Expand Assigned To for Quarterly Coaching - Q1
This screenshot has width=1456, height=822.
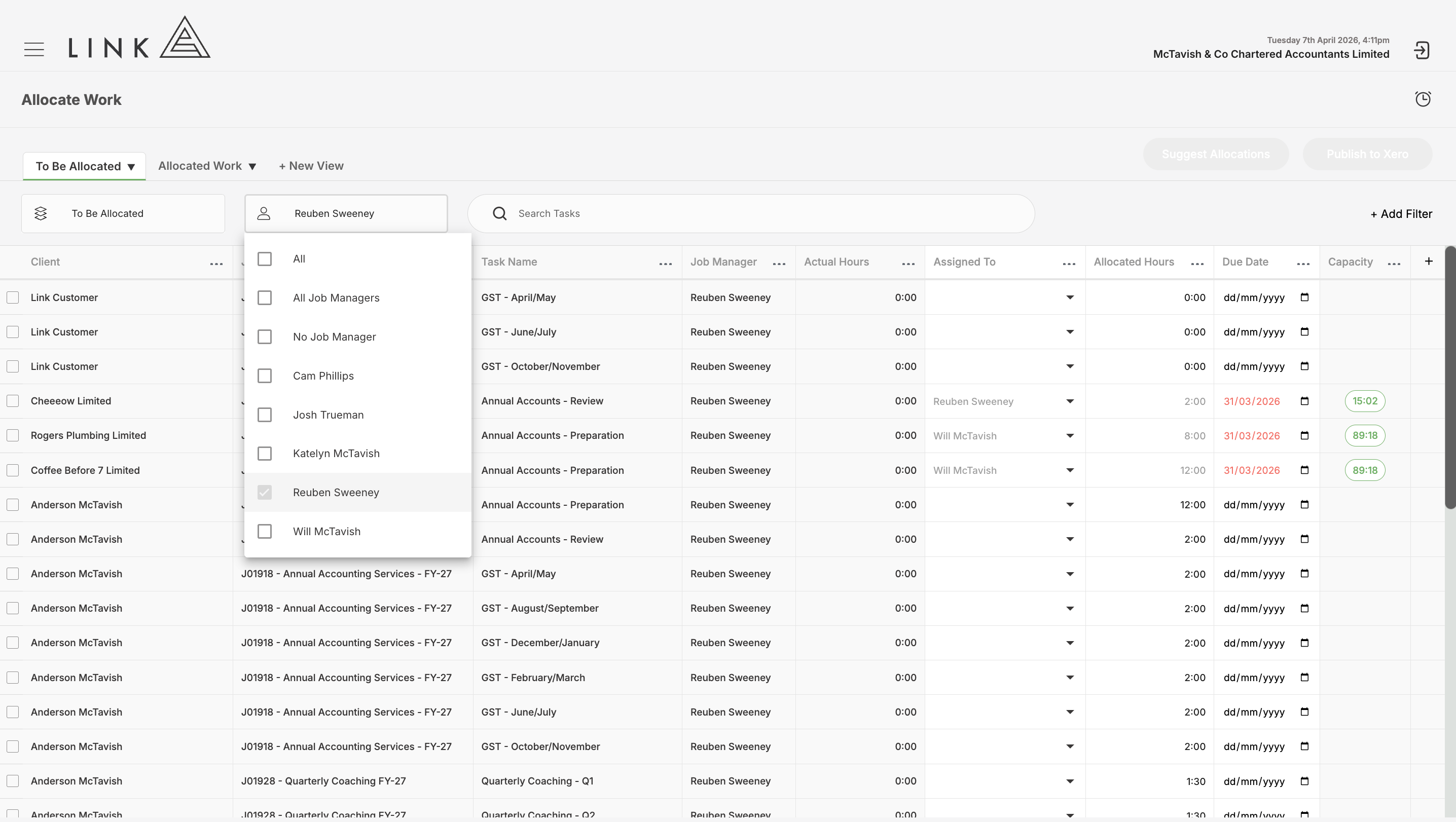1069,781
